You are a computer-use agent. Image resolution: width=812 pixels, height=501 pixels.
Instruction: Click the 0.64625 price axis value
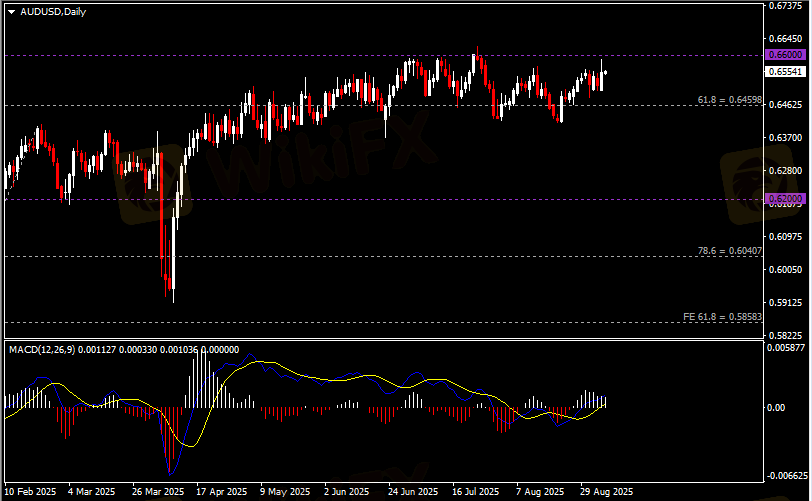click(785, 105)
